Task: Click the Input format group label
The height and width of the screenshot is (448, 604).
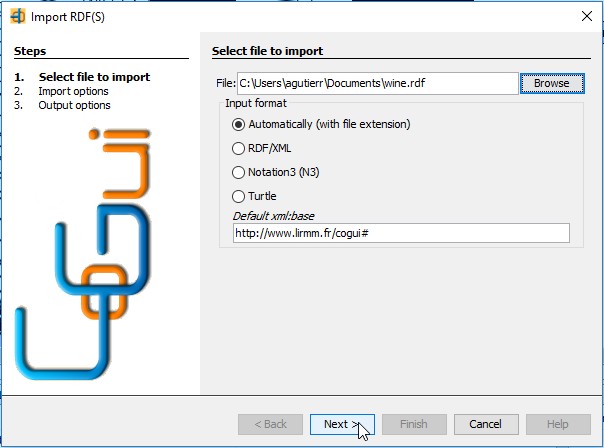Action: click(x=256, y=103)
